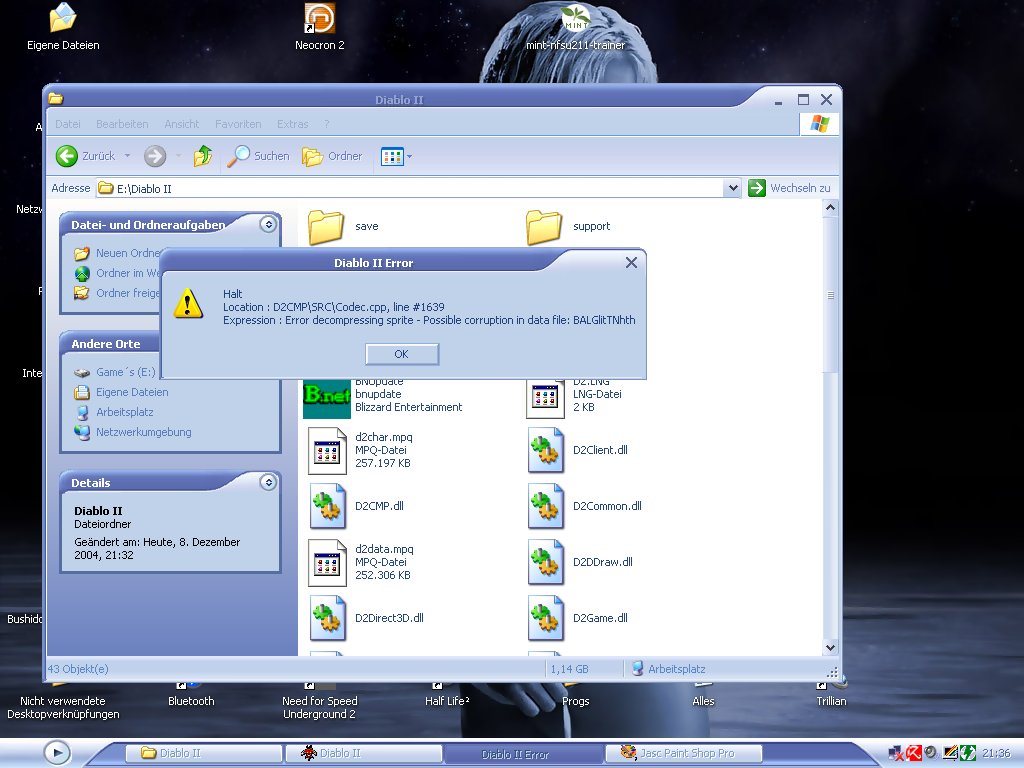
Task: Click the green lightning tray icon
Action: pyautogui.click(x=967, y=753)
